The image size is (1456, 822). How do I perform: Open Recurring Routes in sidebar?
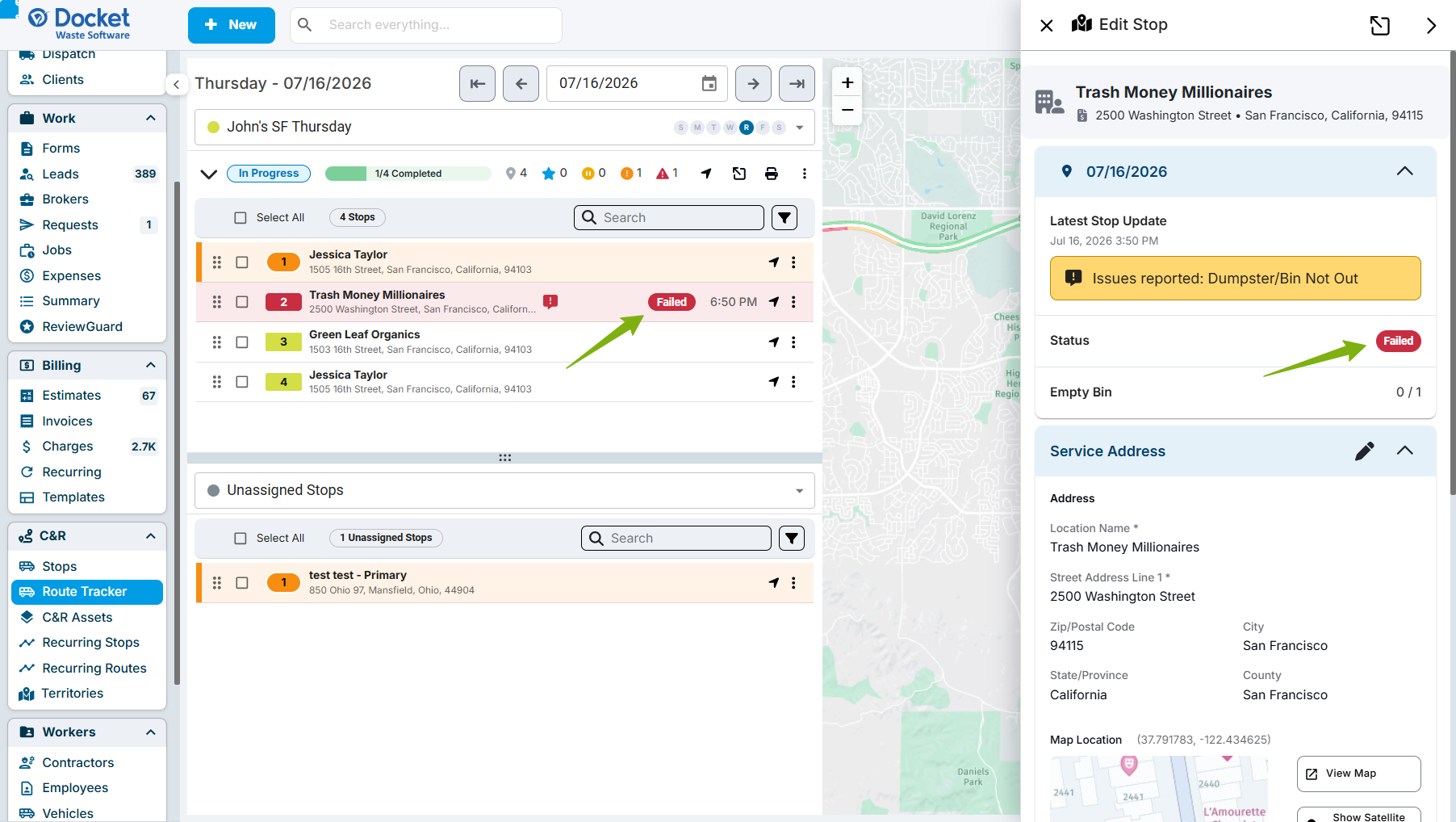pos(94,669)
